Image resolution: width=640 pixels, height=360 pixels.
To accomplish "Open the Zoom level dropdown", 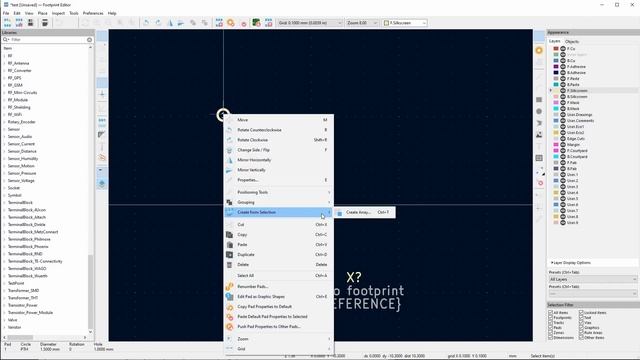I will click(362, 23).
